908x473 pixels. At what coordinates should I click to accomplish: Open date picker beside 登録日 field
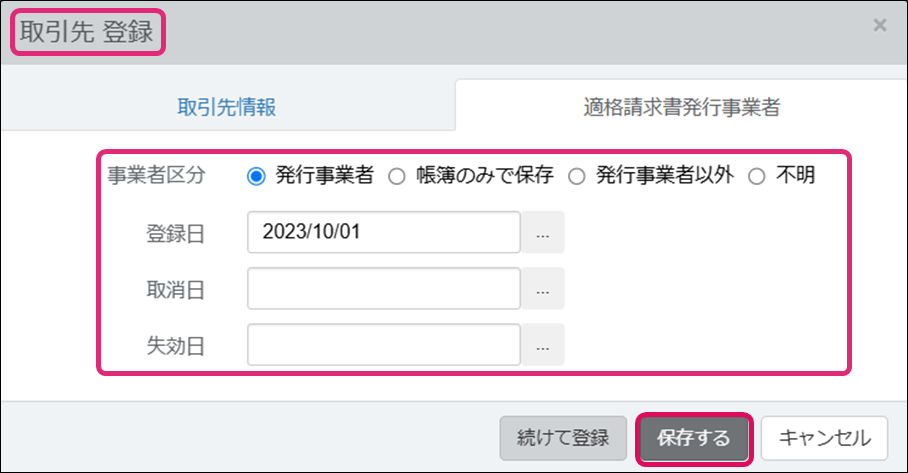(543, 232)
